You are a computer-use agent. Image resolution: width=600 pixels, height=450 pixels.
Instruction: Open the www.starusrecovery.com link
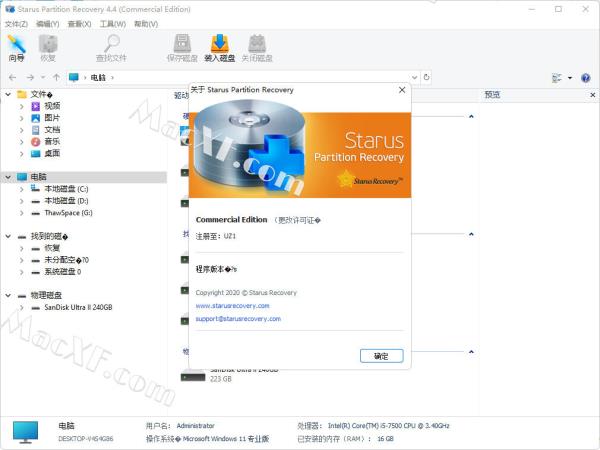click(x=233, y=306)
